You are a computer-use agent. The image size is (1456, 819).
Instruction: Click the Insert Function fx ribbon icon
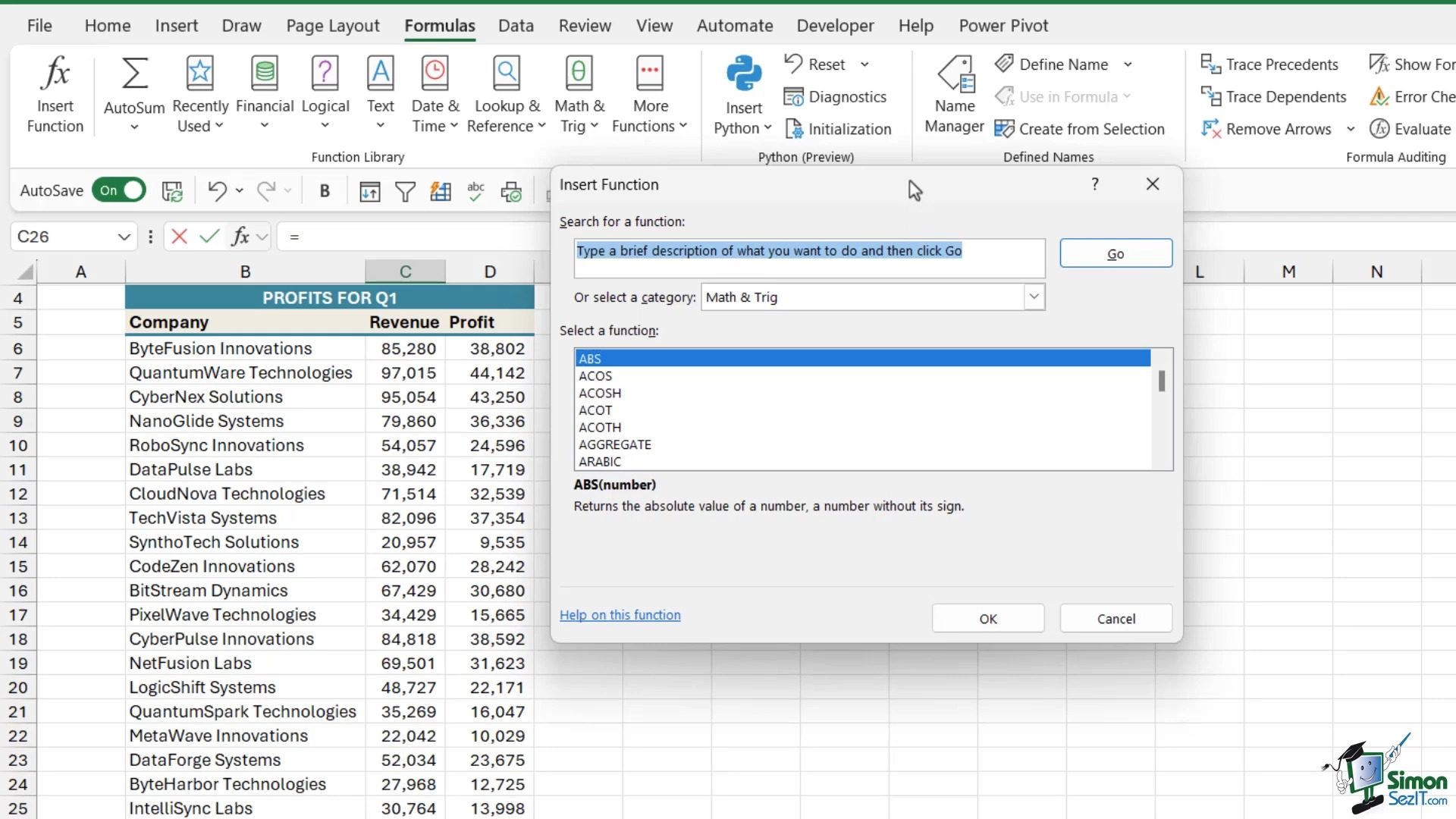55,74
